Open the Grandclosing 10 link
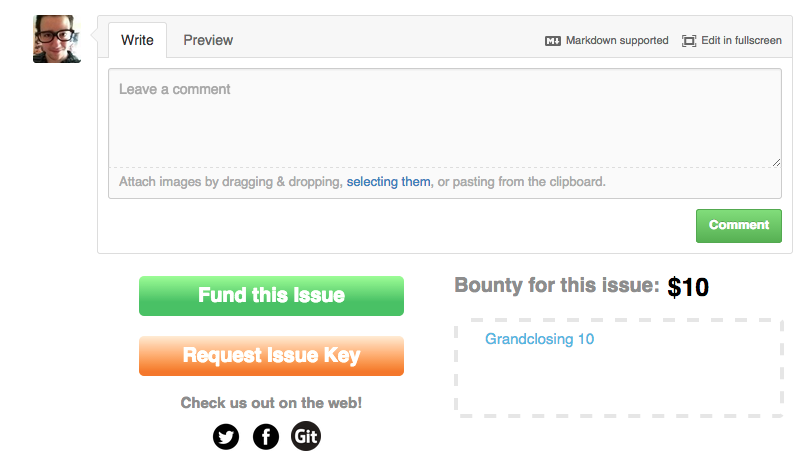Screen dimensions: 806x476 [540, 339]
